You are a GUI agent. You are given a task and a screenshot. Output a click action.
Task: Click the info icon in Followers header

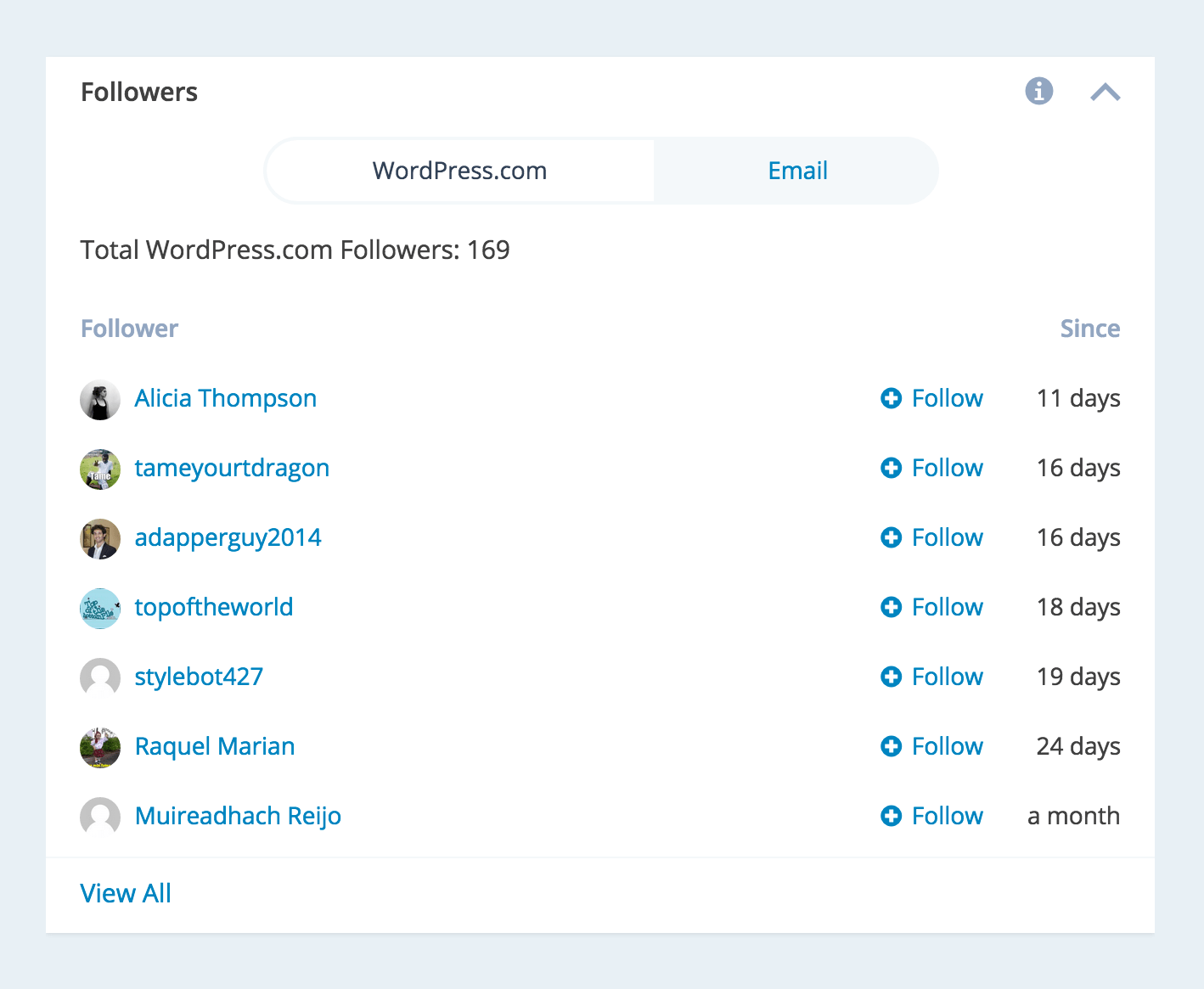click(x=1038, y=91)
